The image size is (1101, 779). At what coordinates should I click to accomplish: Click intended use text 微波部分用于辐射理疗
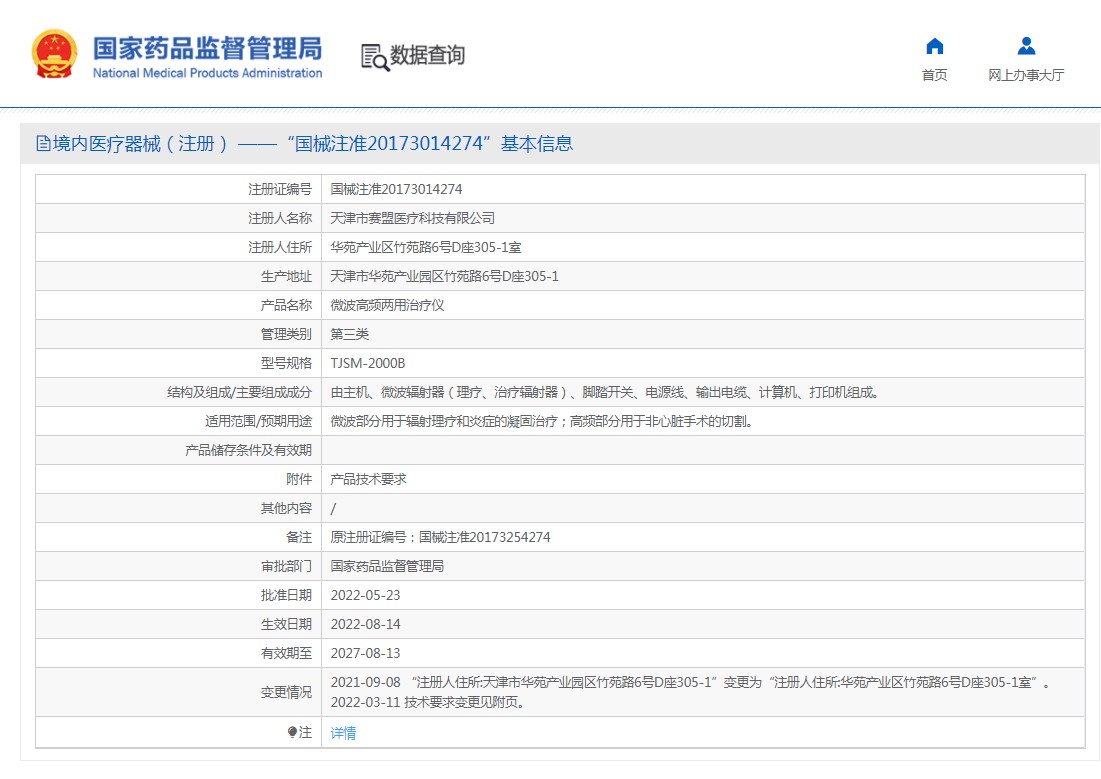(x=541, y=421)
